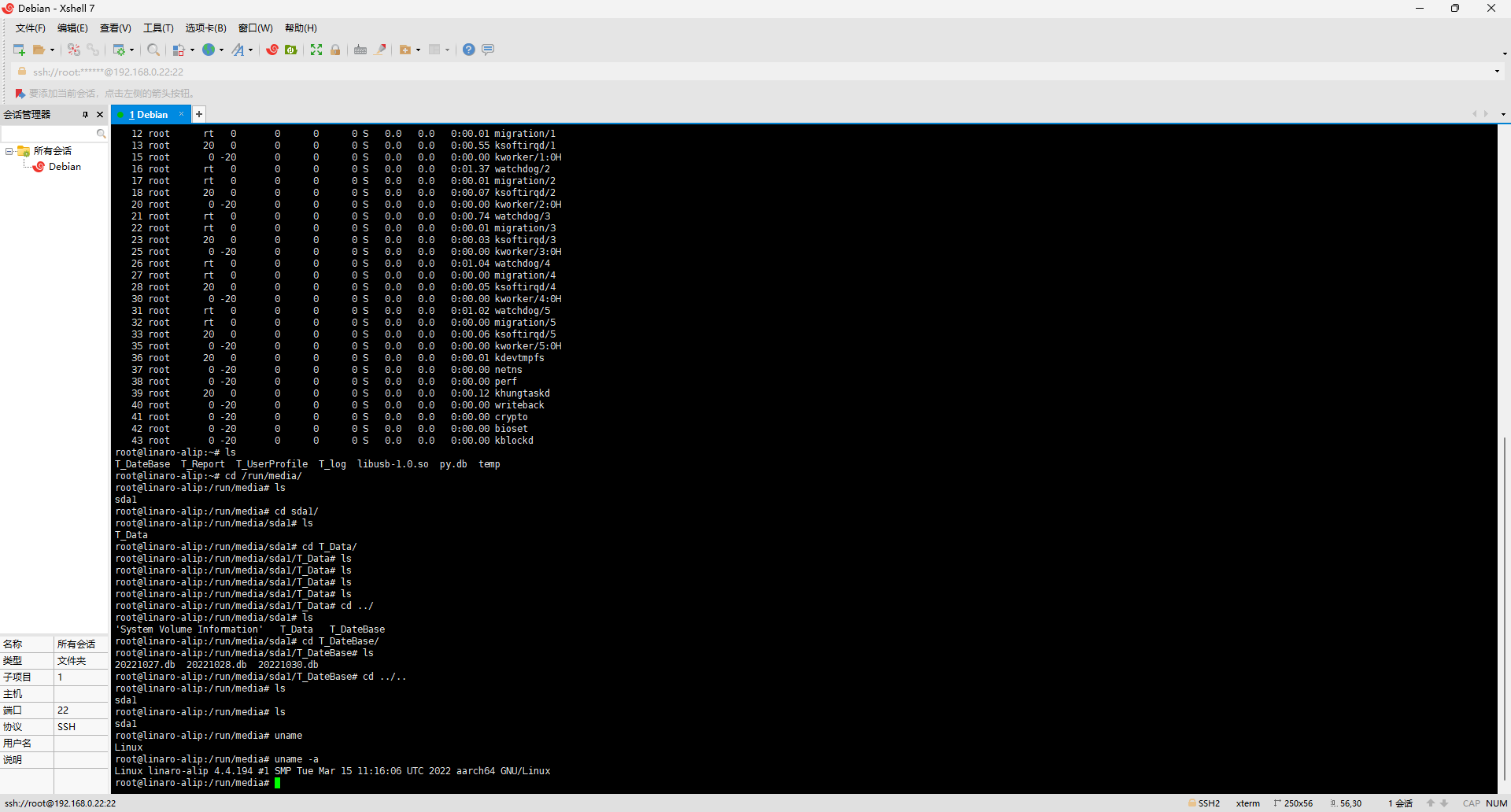Open the 查看(V) menu
This screenshot has width=1511, height=812.
click(115, 28)
